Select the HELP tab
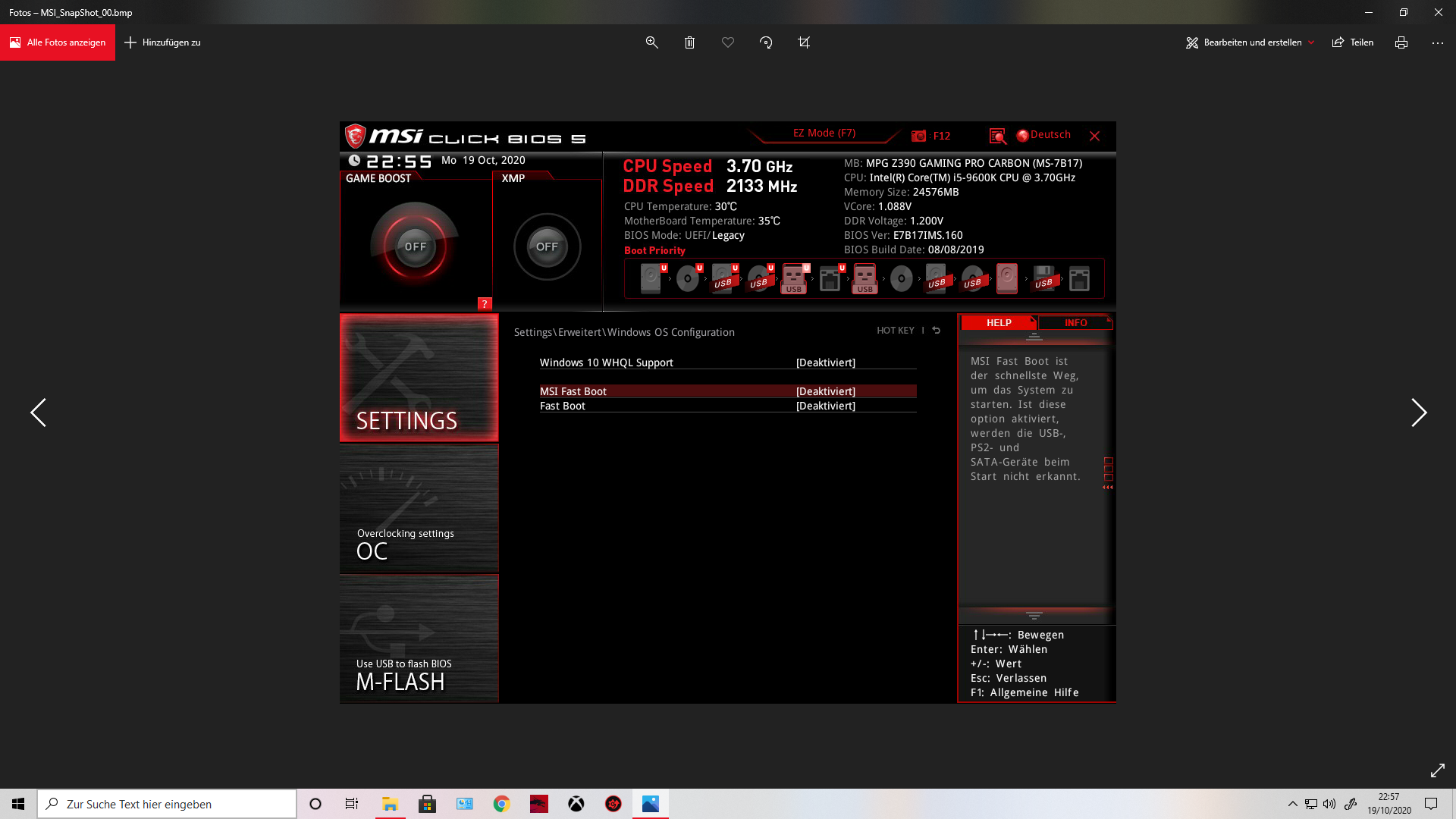The height and width of the screenshot is (819, 1456). coord(999,322)
